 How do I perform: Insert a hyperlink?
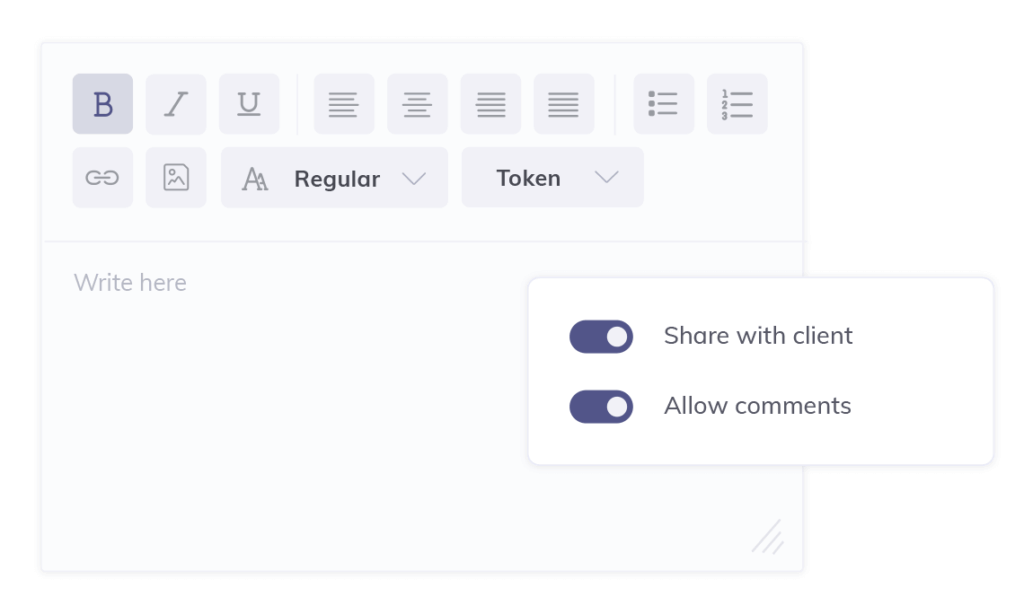[103, 178]
